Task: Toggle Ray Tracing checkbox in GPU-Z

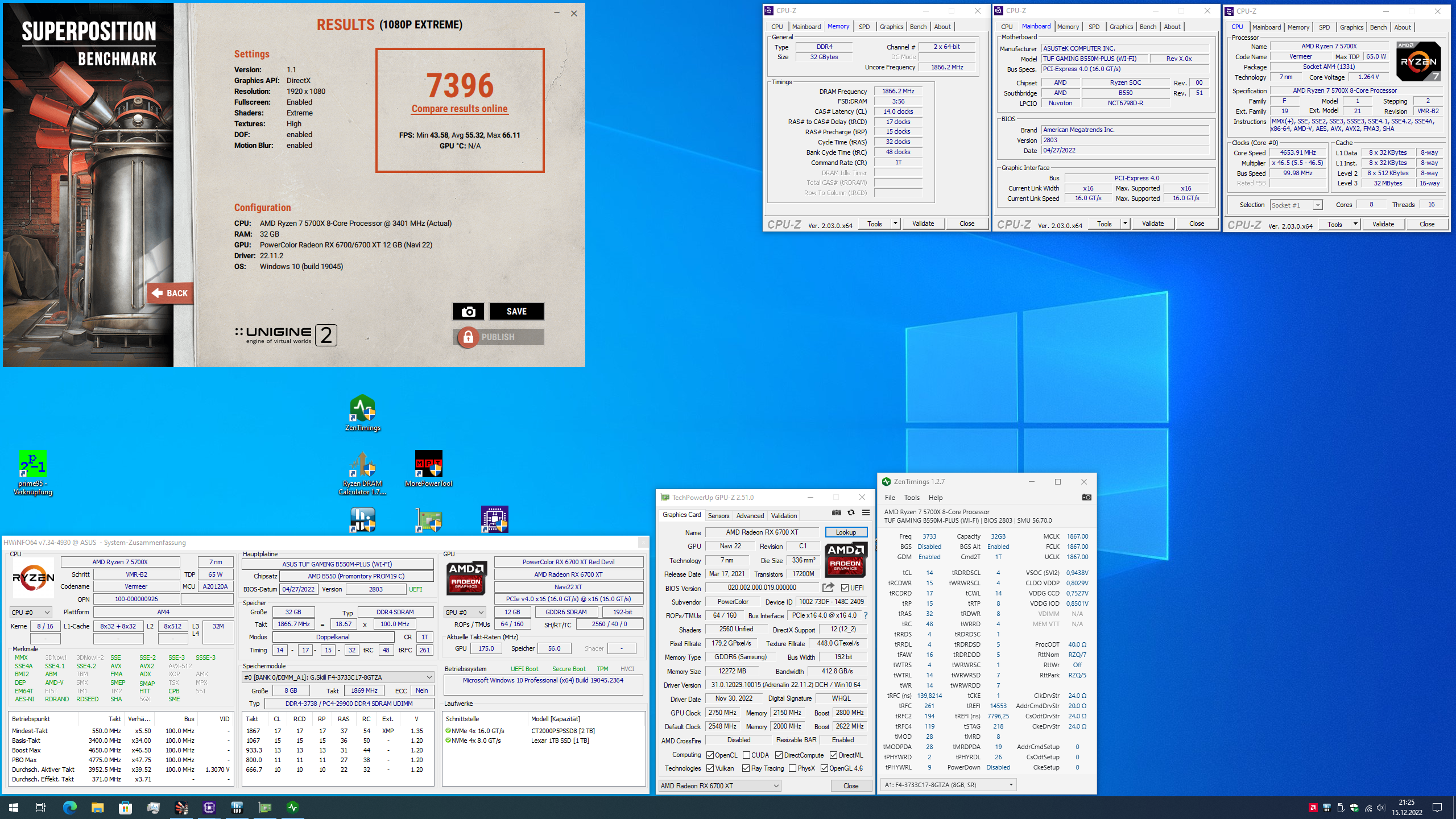Action: point(746,768)
